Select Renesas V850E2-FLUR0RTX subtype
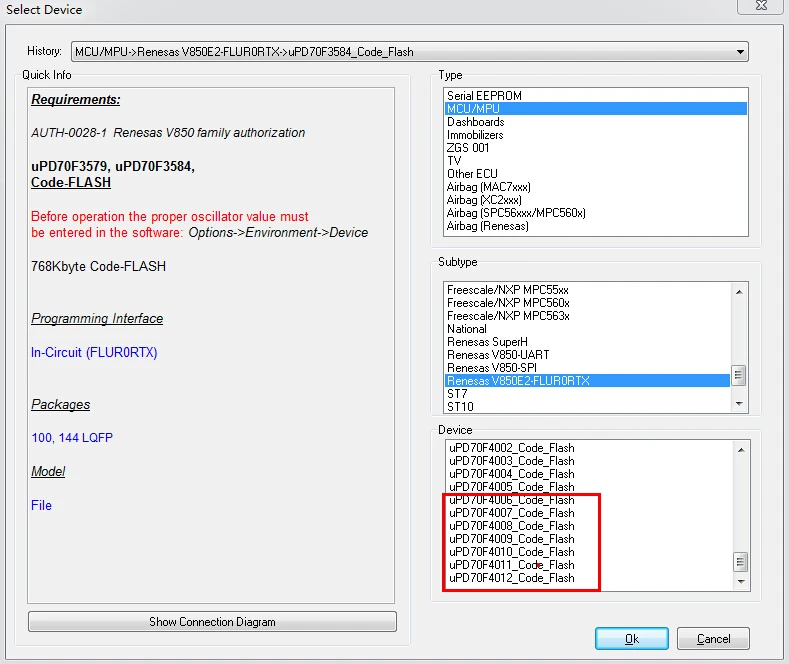This screenshot has width=789, height=664. point(587,381)
